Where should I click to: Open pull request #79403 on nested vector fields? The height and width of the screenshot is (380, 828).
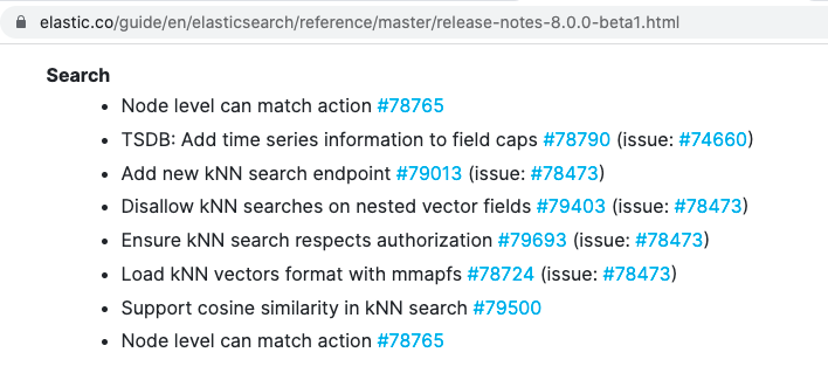[571, 206]
